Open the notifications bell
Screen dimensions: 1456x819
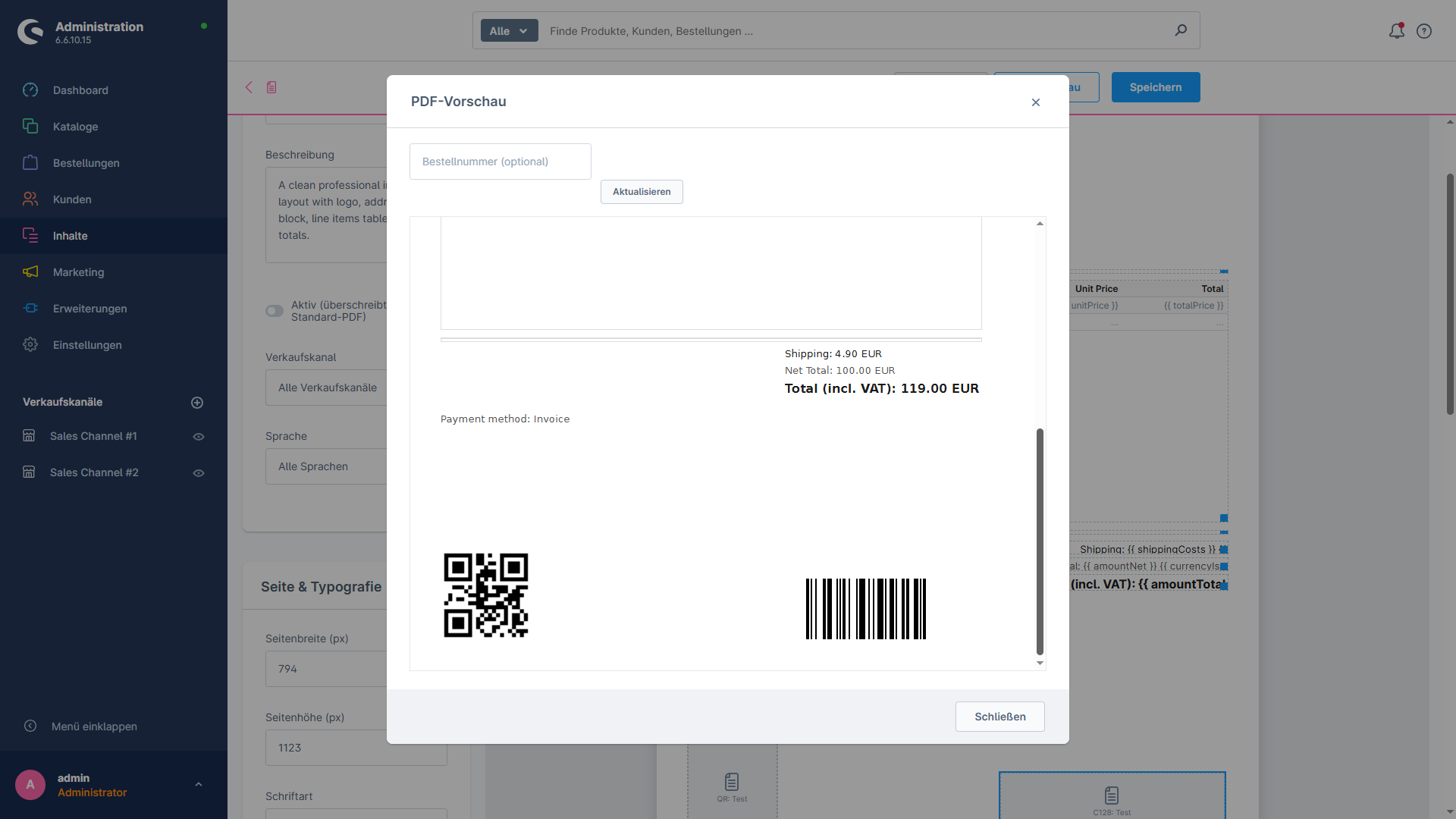click(x=1396, y=31)
